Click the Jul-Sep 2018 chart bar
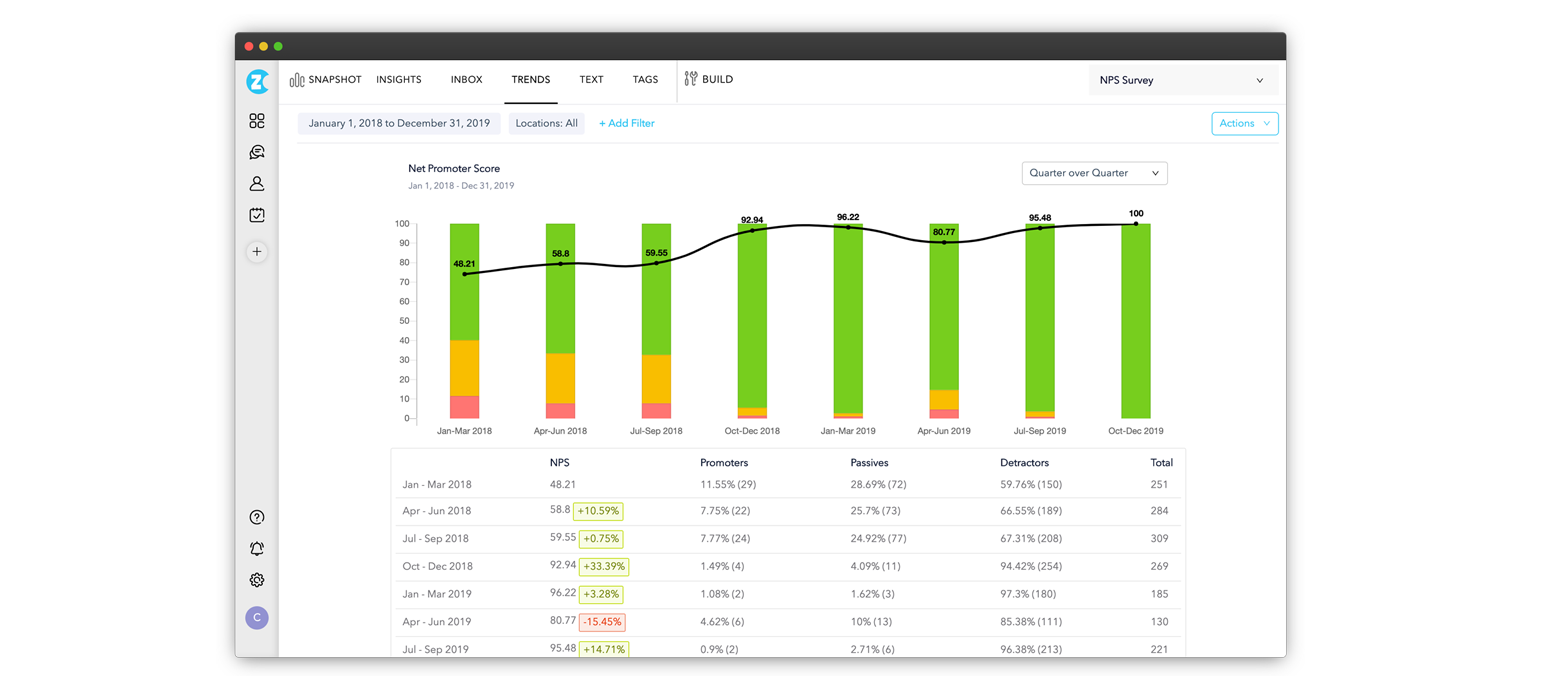Viewport: 1550px width, 700px height. point(657,321)
